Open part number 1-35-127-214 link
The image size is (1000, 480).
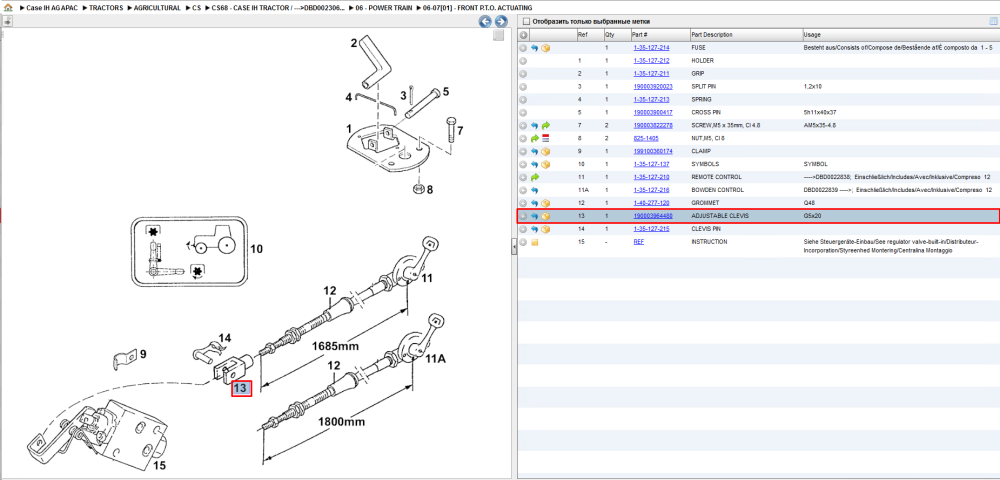(x=651, y=48)
